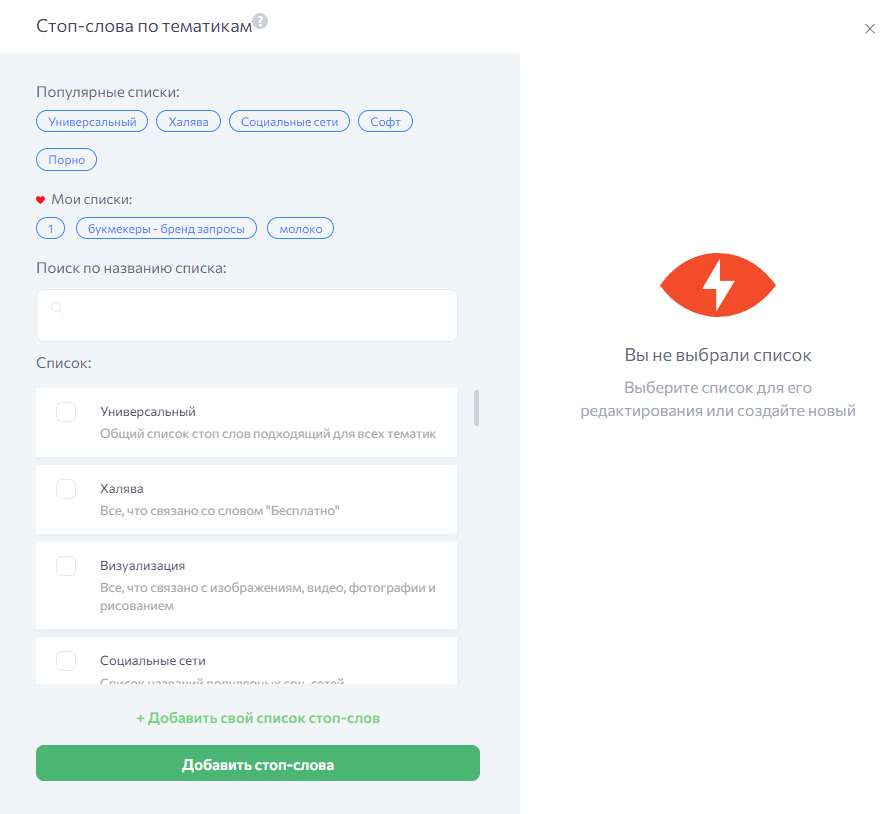Select the Порно popular list tag
Screen dimensions: 892x814
pos(66,160)
